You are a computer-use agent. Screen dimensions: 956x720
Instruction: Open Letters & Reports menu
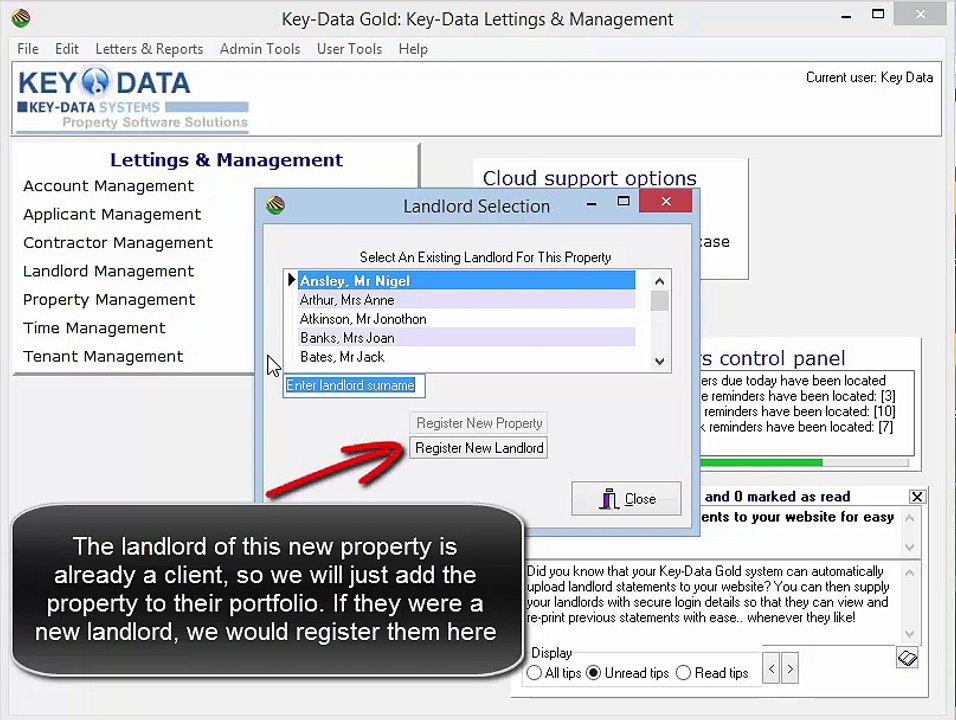[149, 49]
